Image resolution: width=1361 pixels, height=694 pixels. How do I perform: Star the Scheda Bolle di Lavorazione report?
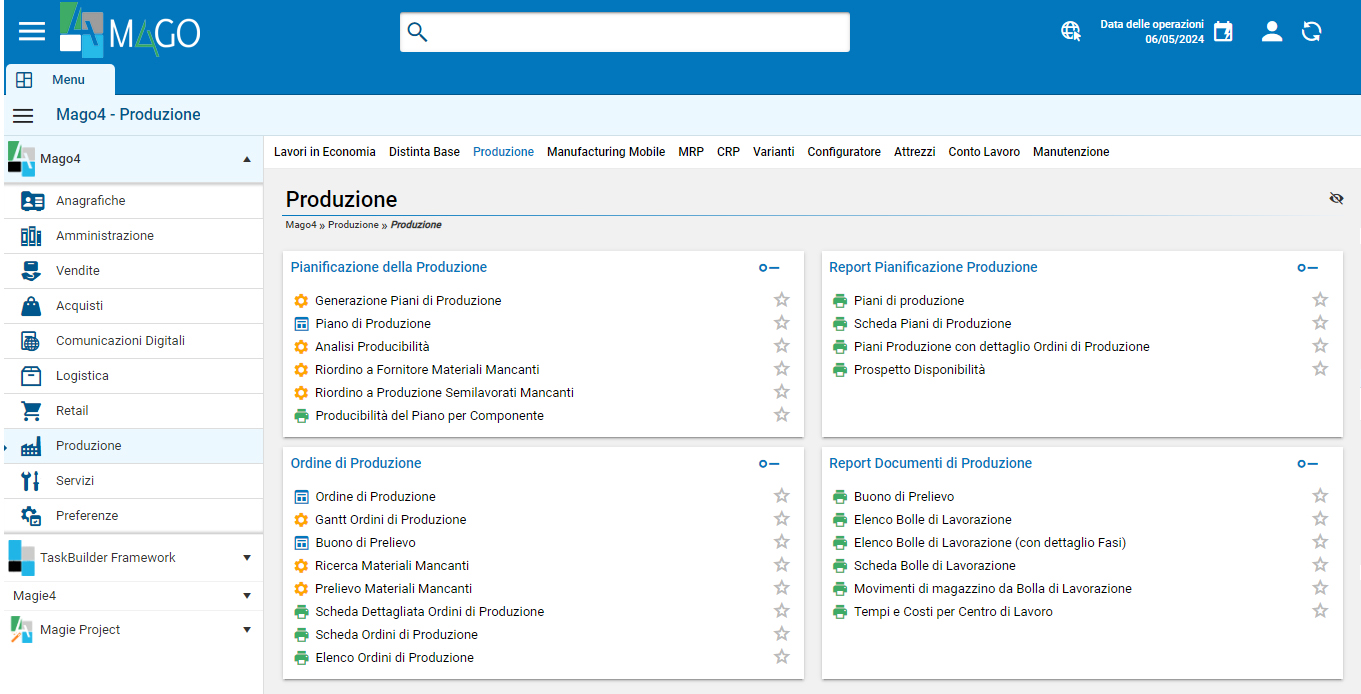[x=1320, y=565]
